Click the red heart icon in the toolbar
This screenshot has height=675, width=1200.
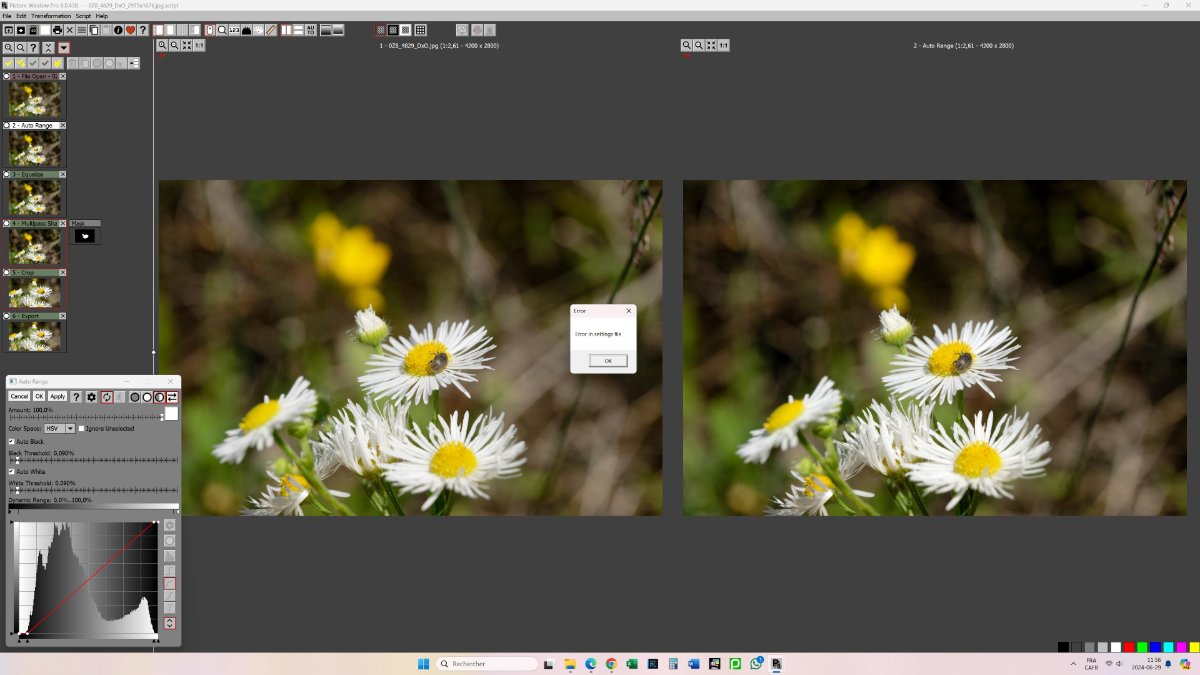tap(131, 30)
